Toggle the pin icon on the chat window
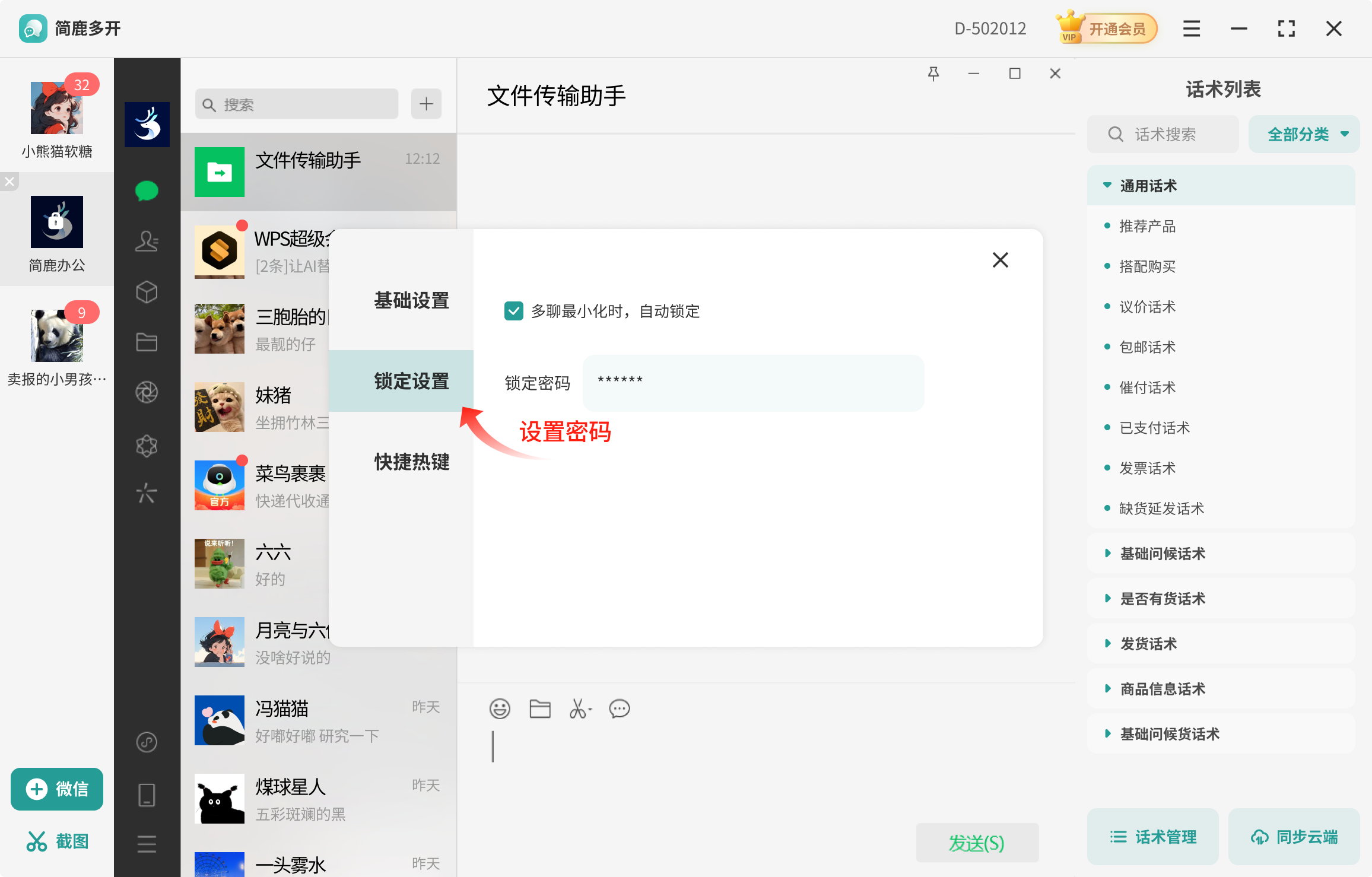This screenshot has height=877, width=1372. 934,73
